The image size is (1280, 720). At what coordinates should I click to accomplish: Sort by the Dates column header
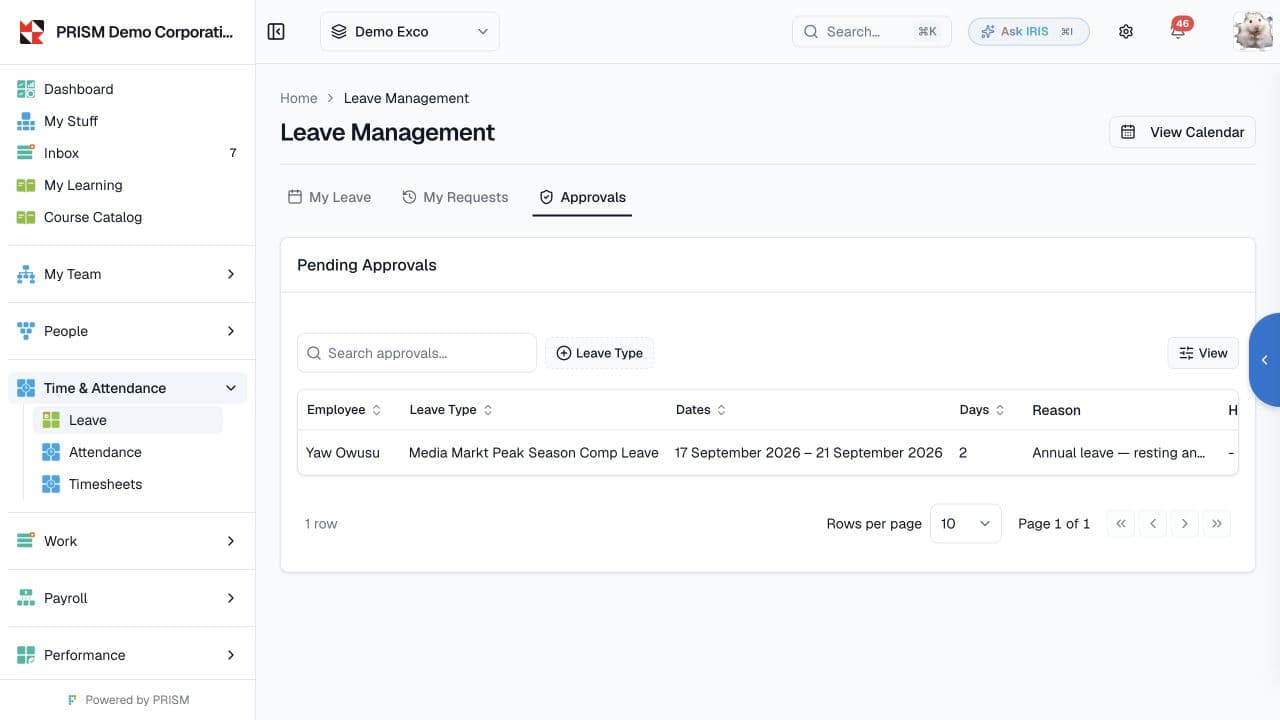point(701,410)
